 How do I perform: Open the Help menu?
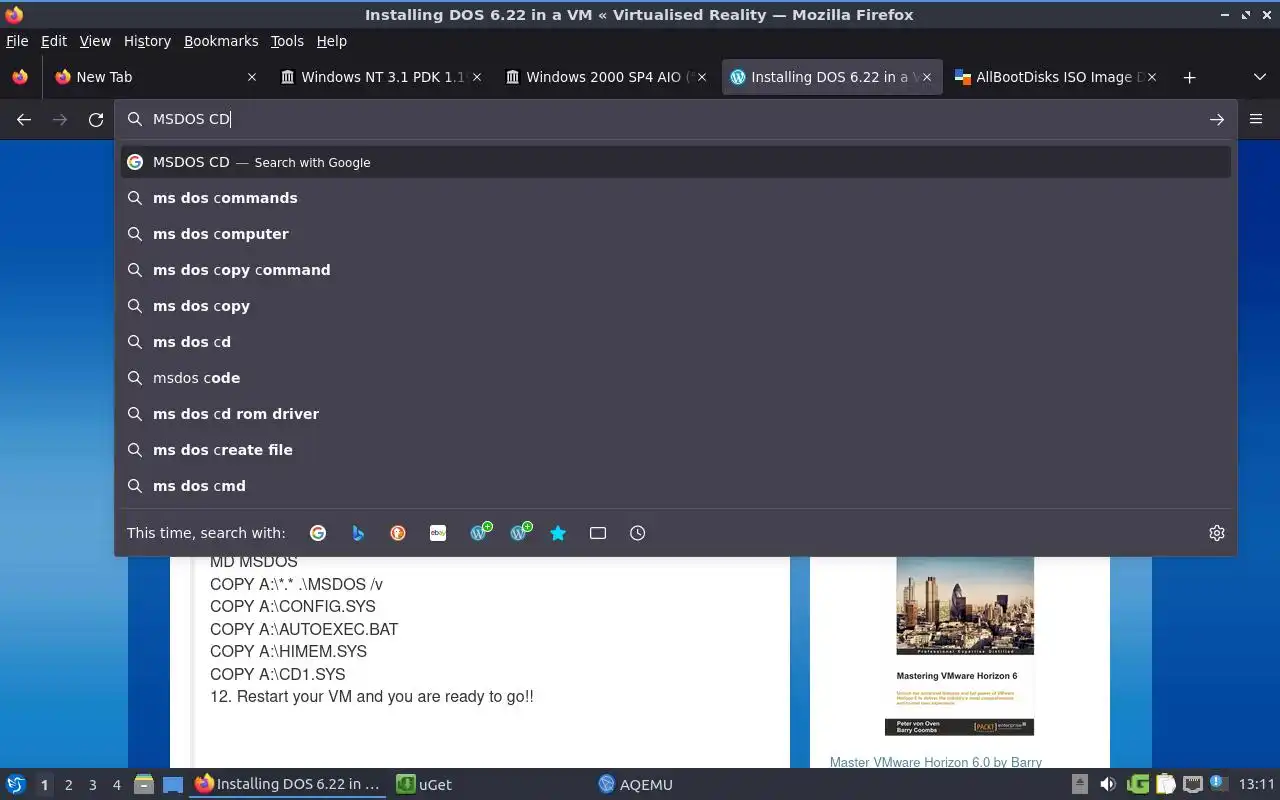[x=332, y=41]
